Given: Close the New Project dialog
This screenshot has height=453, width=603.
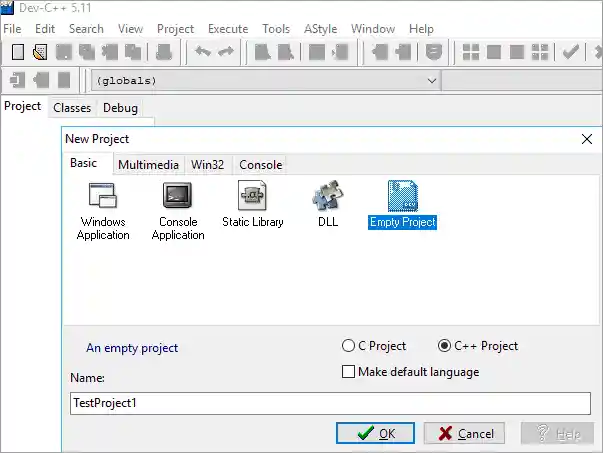Looking at the screenshot, I should (587, 139).
